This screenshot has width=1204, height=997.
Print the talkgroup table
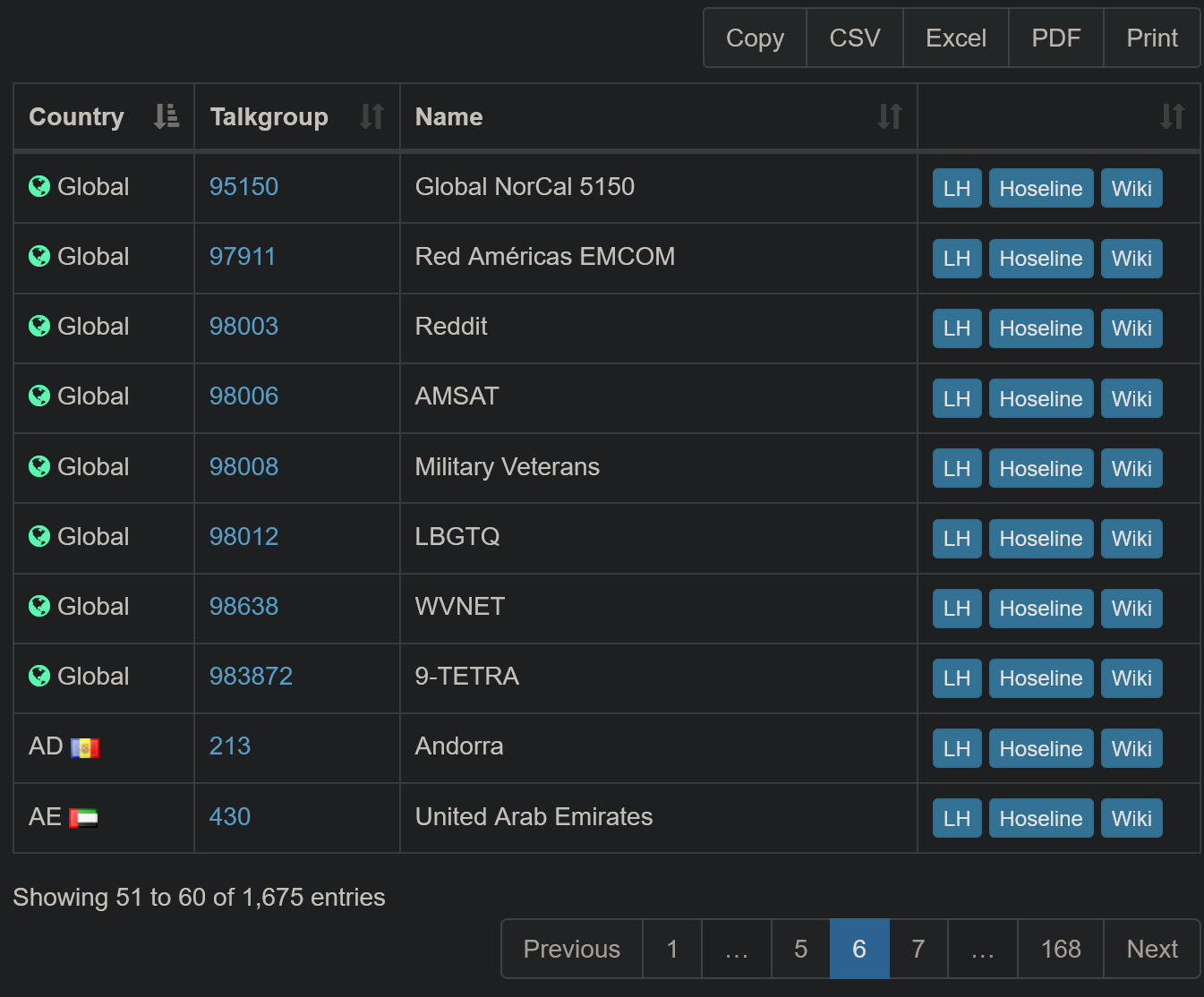point(1151,38)
